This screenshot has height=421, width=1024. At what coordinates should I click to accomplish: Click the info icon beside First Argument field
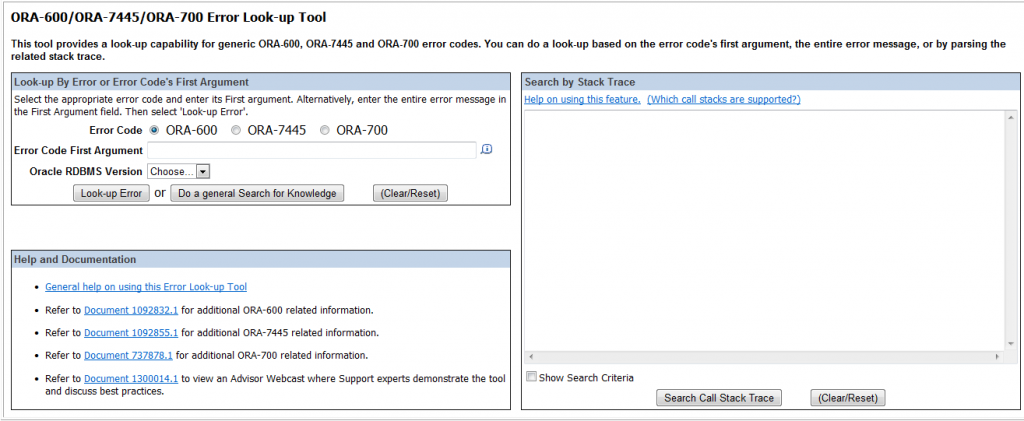[x=486, y=149]
